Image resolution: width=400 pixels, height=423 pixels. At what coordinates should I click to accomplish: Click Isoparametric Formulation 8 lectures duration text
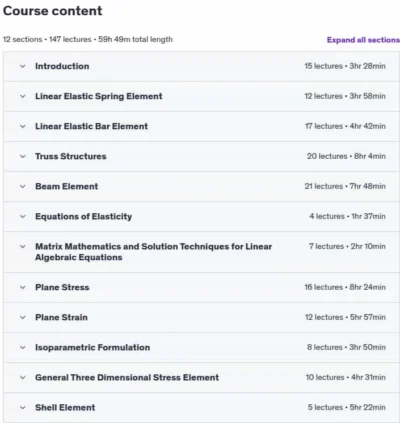pos(346,347)
